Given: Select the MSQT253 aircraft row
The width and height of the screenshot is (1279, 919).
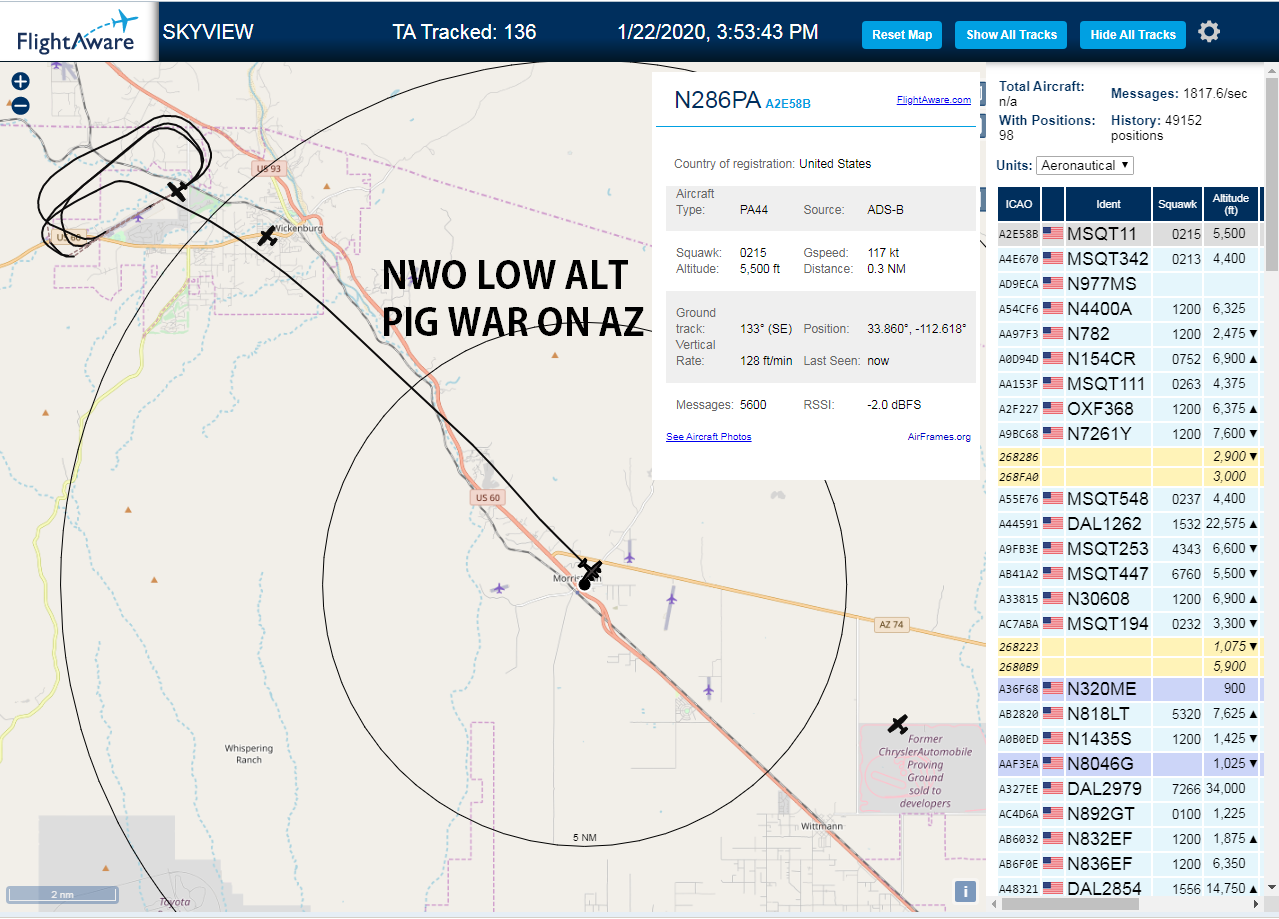Looking at the screenshot, I should tap(1129, 549).
